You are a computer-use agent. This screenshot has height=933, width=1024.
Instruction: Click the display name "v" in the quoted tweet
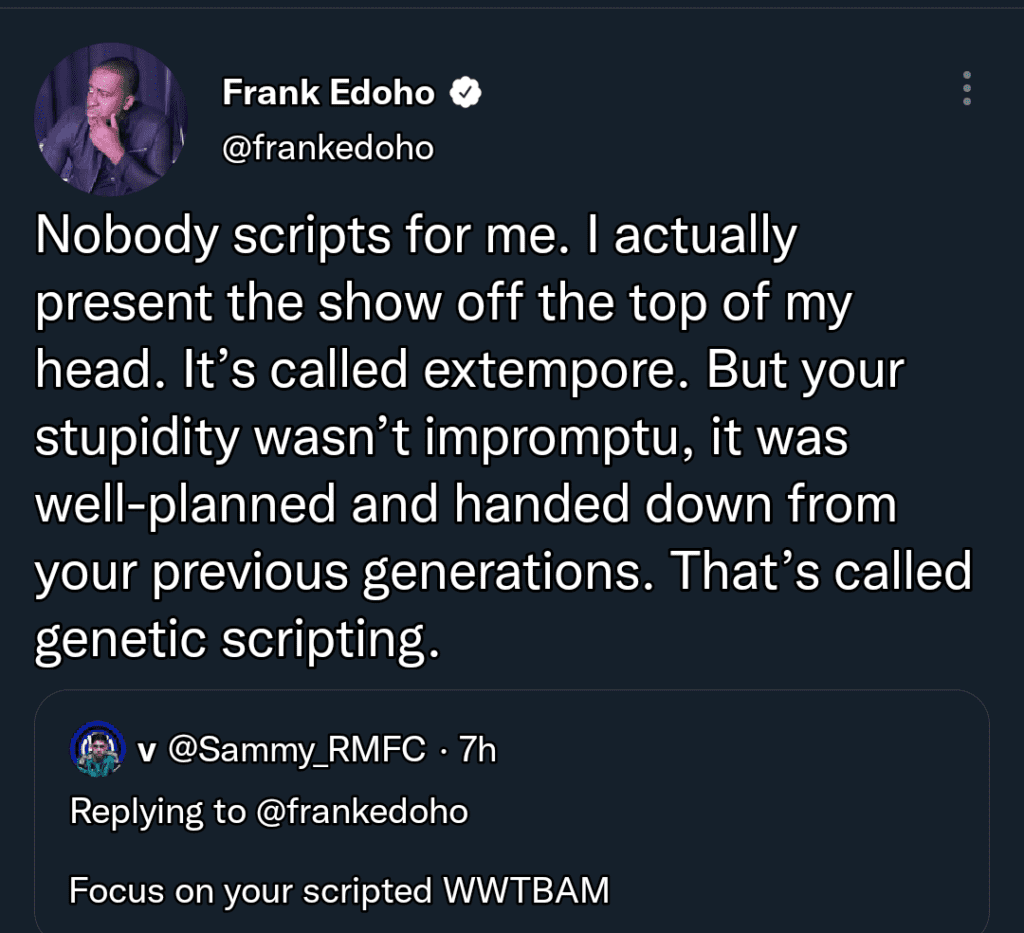point(146,750)
